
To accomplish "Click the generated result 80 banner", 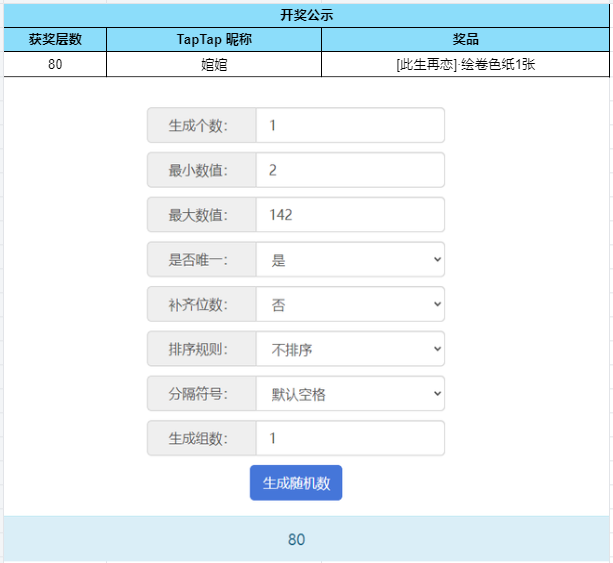I will click(x=306, y=539).
